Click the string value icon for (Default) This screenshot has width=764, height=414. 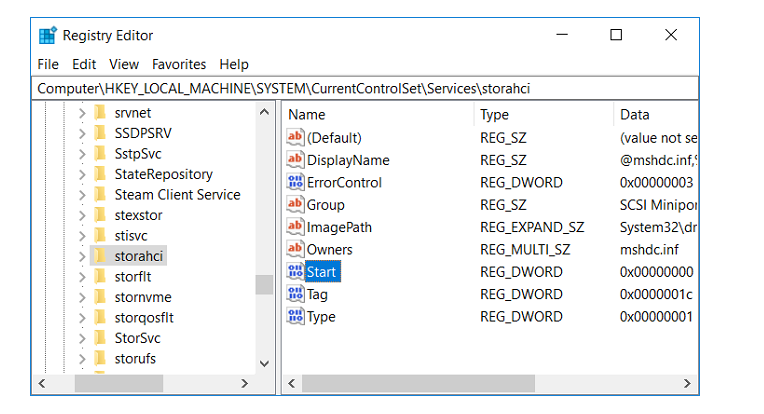pyautogui.click(x=295, y=137)
